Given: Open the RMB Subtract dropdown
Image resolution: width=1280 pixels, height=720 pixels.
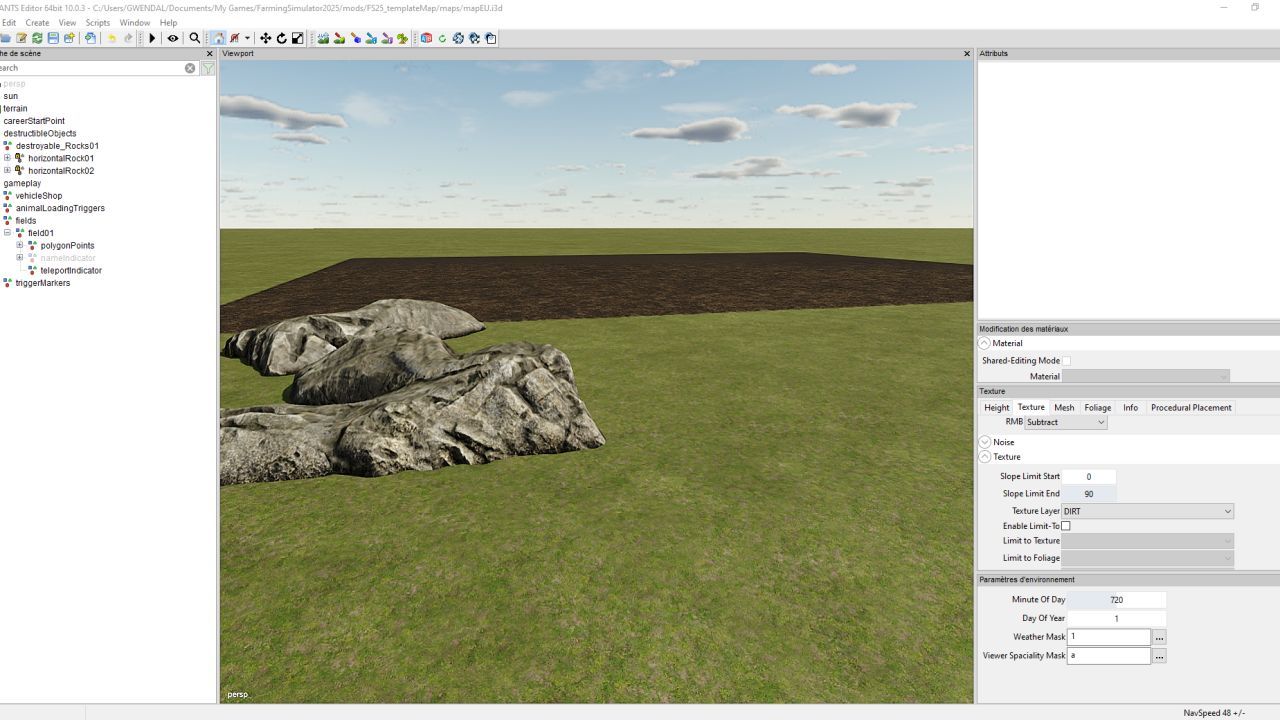Looking at the screenshot, I should pos(1065,422).
